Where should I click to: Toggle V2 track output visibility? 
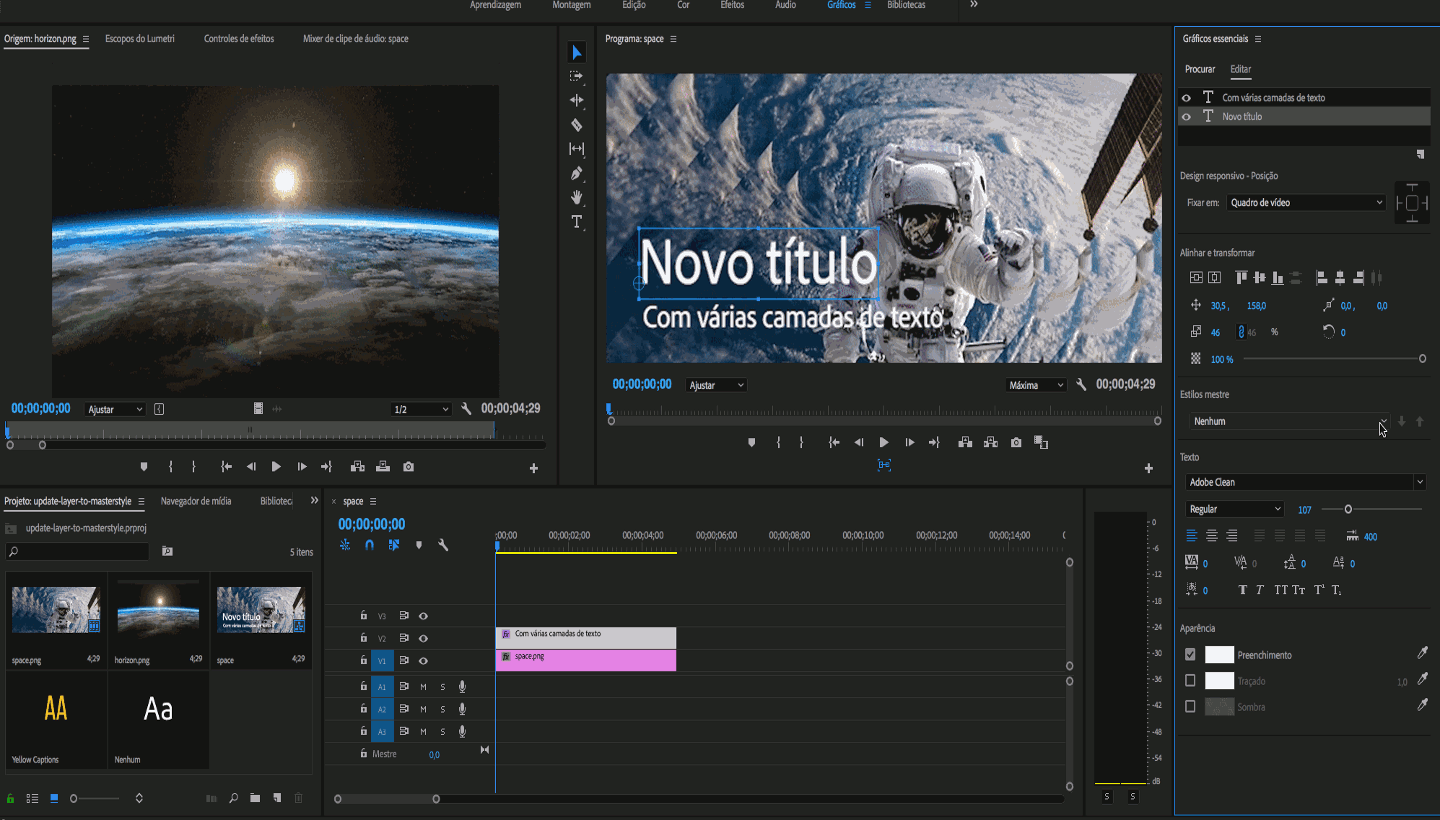(423, 638)
